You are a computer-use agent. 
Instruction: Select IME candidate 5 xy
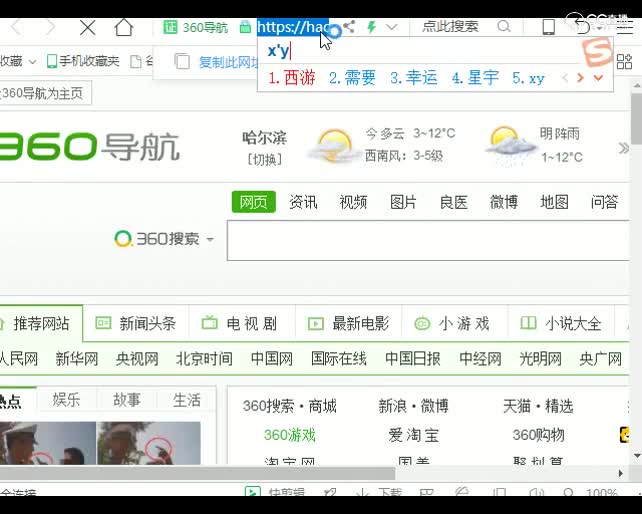(x=529, y=78)
